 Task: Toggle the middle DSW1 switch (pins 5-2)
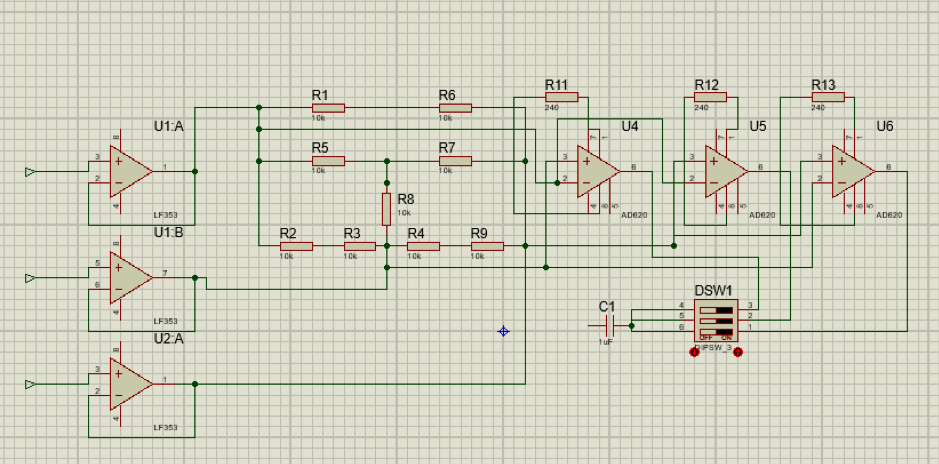(715, 319)
